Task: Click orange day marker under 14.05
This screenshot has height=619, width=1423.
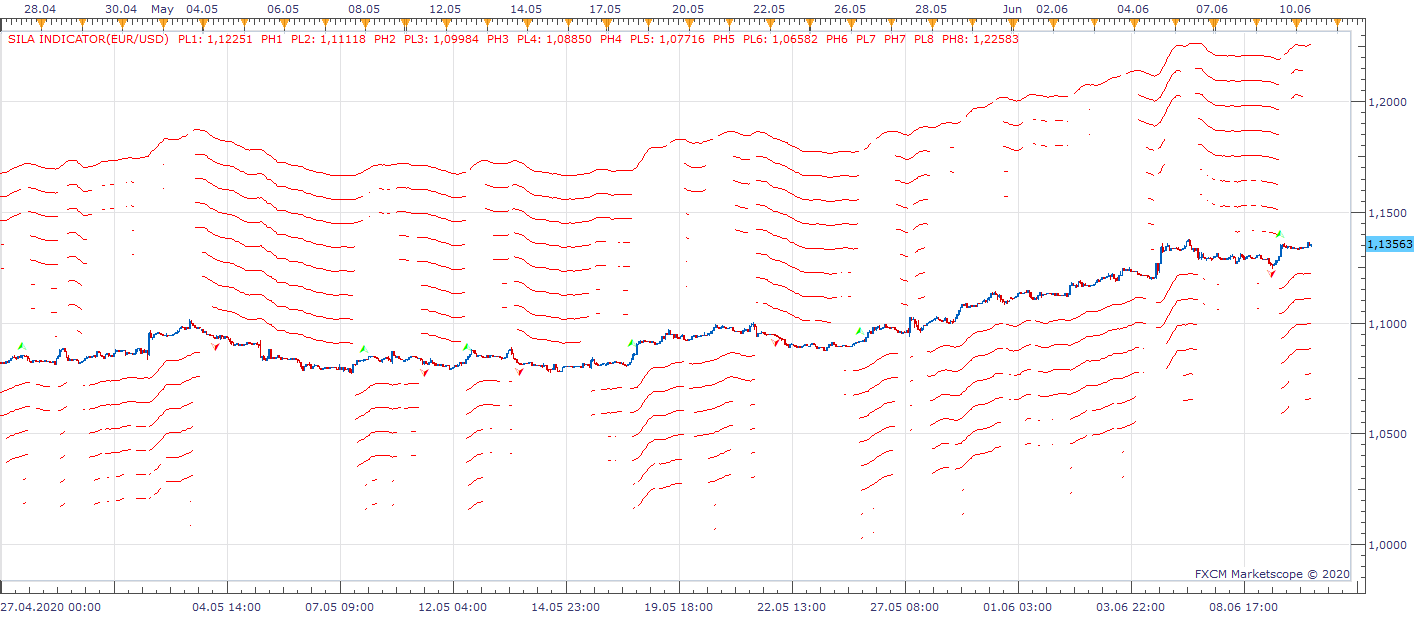Action: (526, 24)
